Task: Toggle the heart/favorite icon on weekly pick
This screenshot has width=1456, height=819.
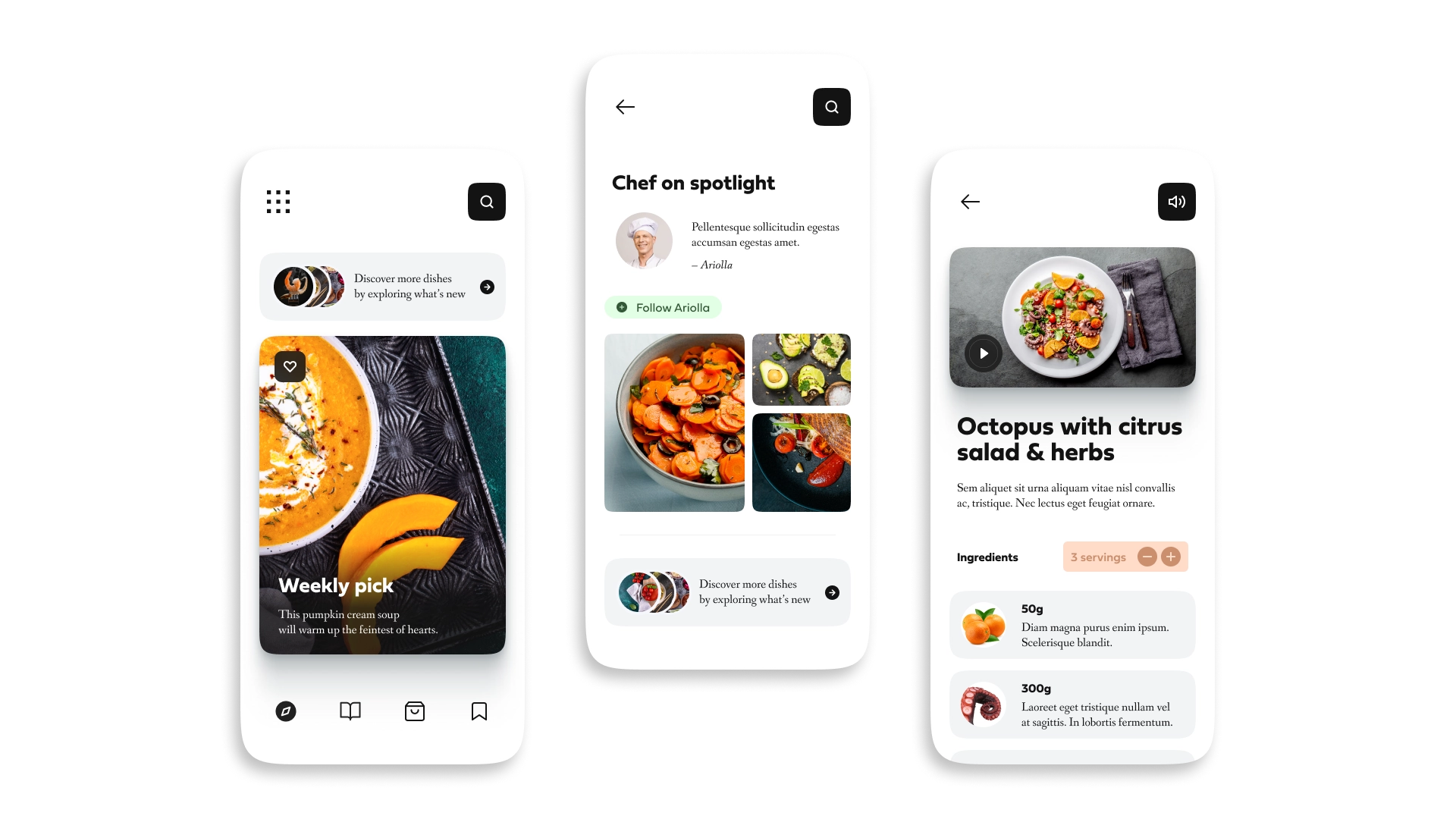Action: point(289,366)
